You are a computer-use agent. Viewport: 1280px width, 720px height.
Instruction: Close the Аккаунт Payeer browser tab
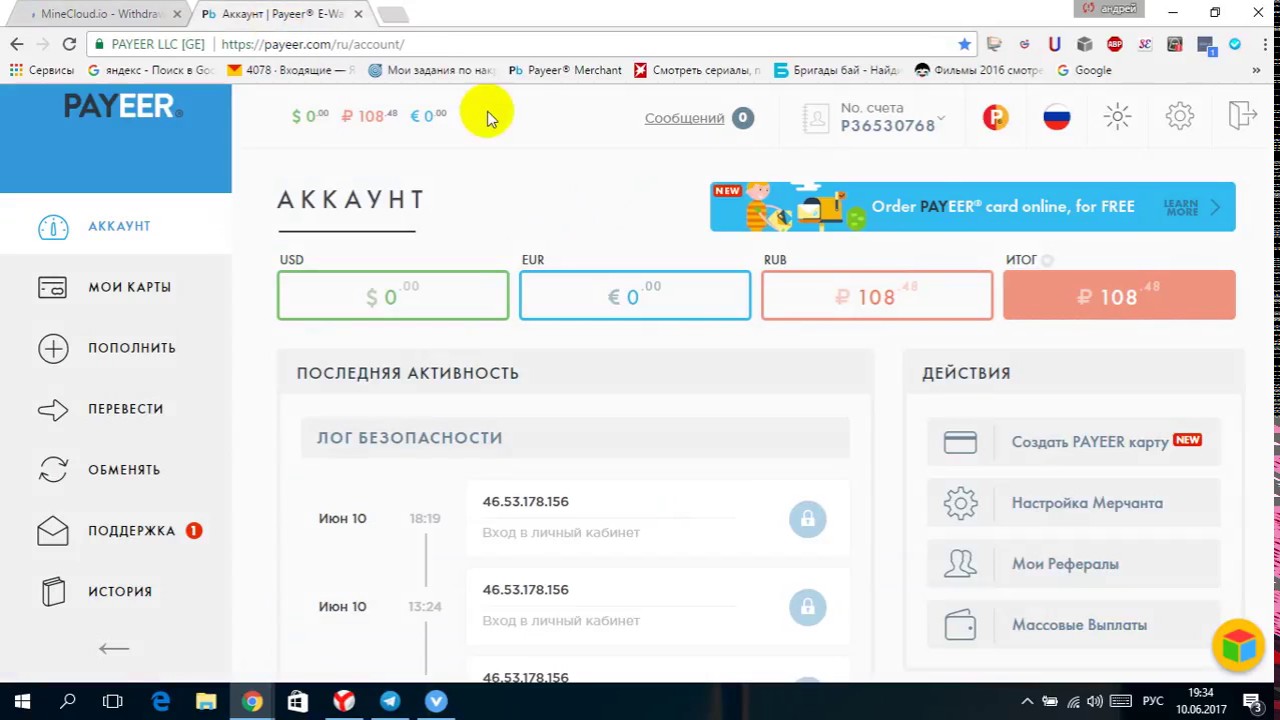pyautogui.click(x=358, y=14)
